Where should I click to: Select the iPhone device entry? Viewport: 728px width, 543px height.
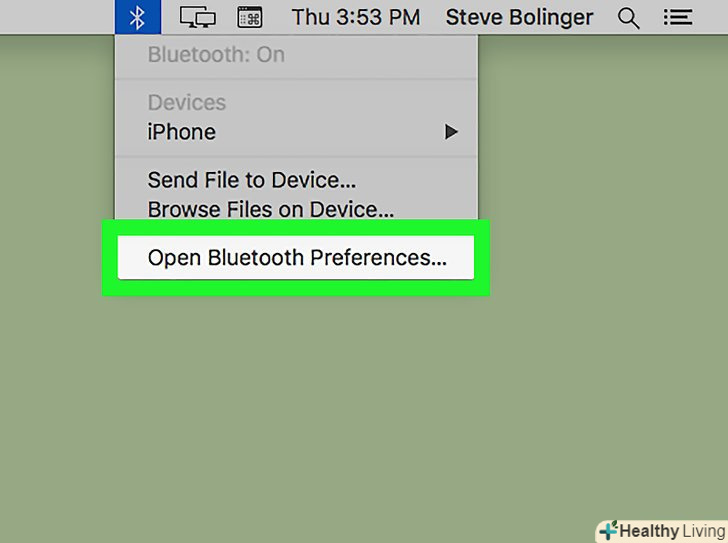pyautogui.click(x=182, y=132)
